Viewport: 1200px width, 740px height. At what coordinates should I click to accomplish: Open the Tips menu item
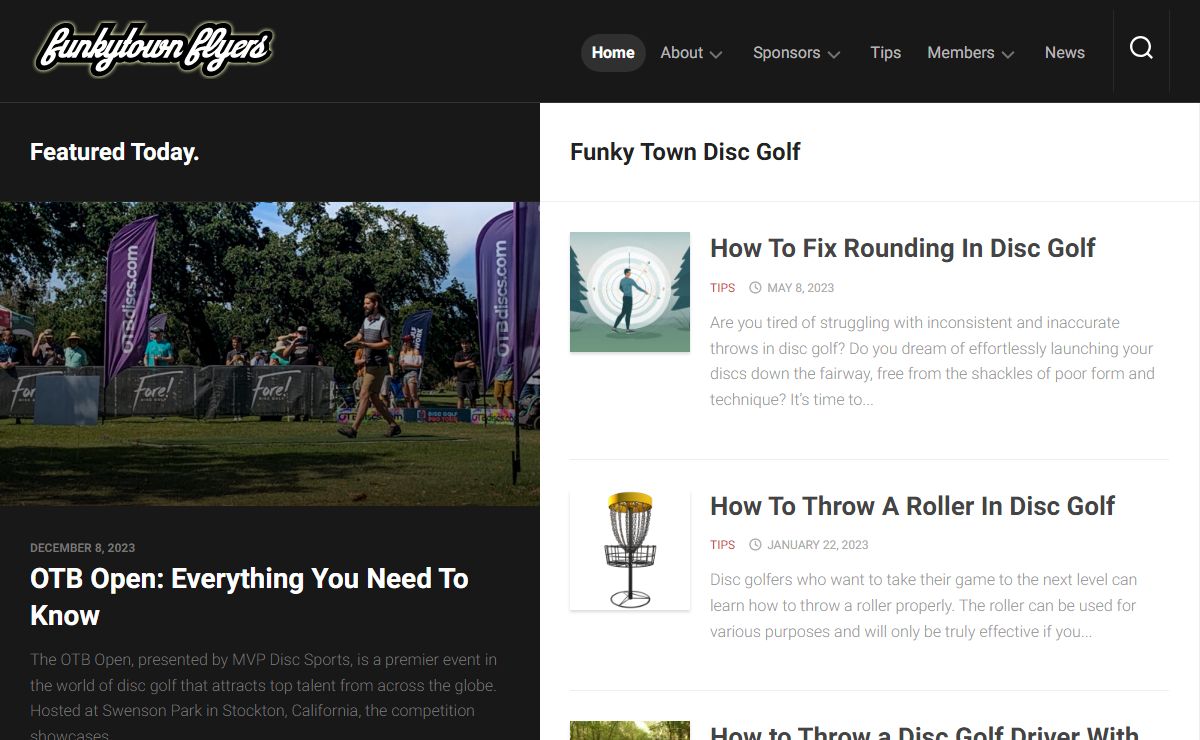[x=885, y=53]
